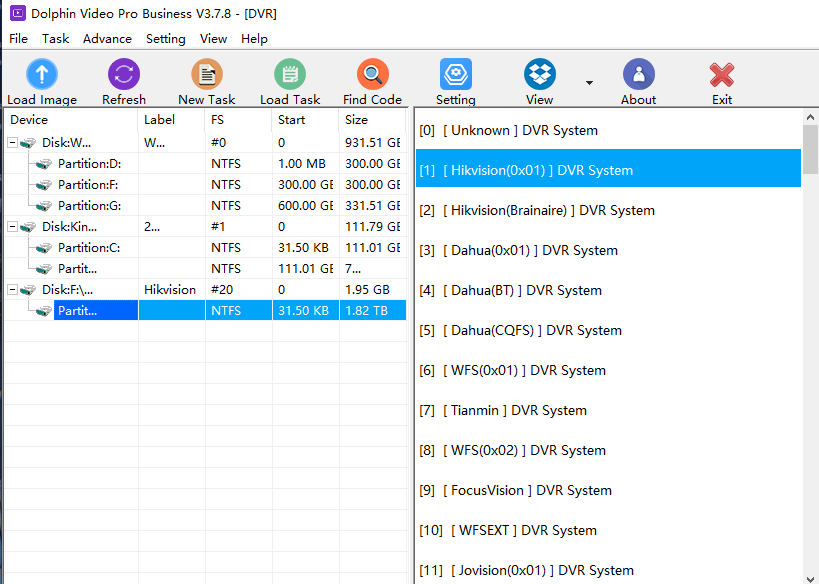Click the 600.00 GB start cell
This screenshot has width=819, height=584.
point(306,206)
